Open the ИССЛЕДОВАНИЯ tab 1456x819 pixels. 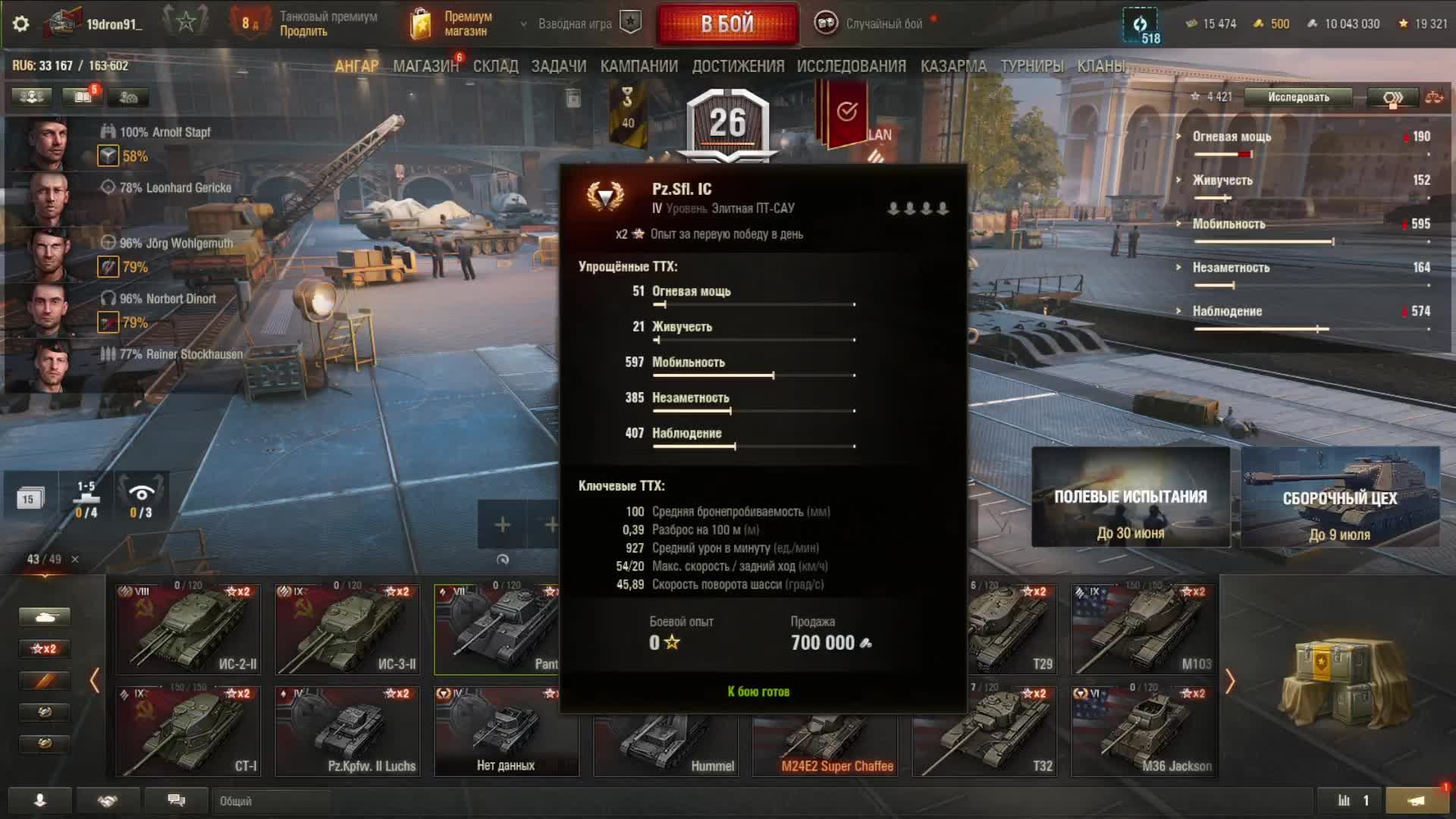click(851, 66)
